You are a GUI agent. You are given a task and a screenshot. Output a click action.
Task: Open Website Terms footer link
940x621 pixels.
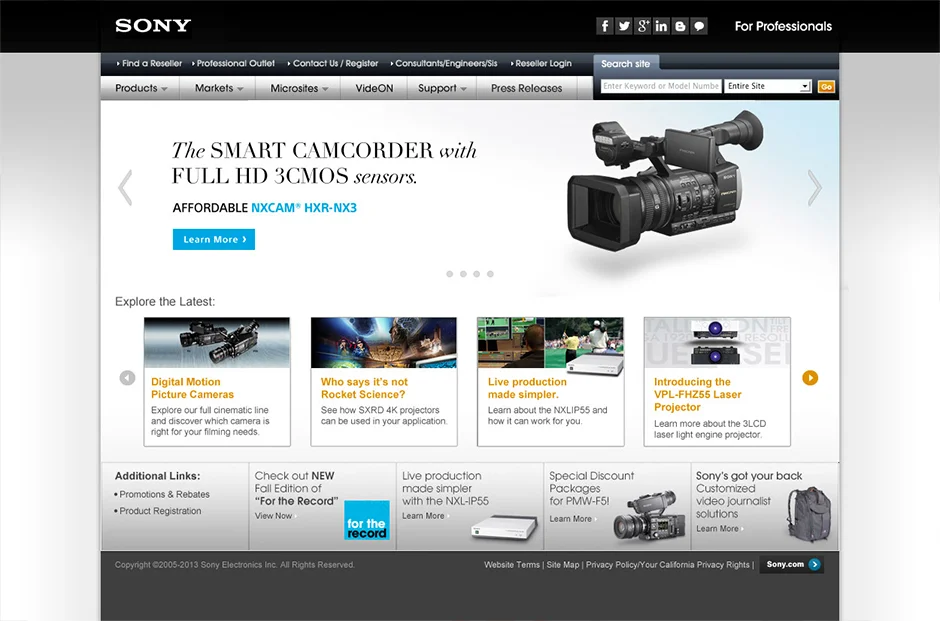coord(512,565)
